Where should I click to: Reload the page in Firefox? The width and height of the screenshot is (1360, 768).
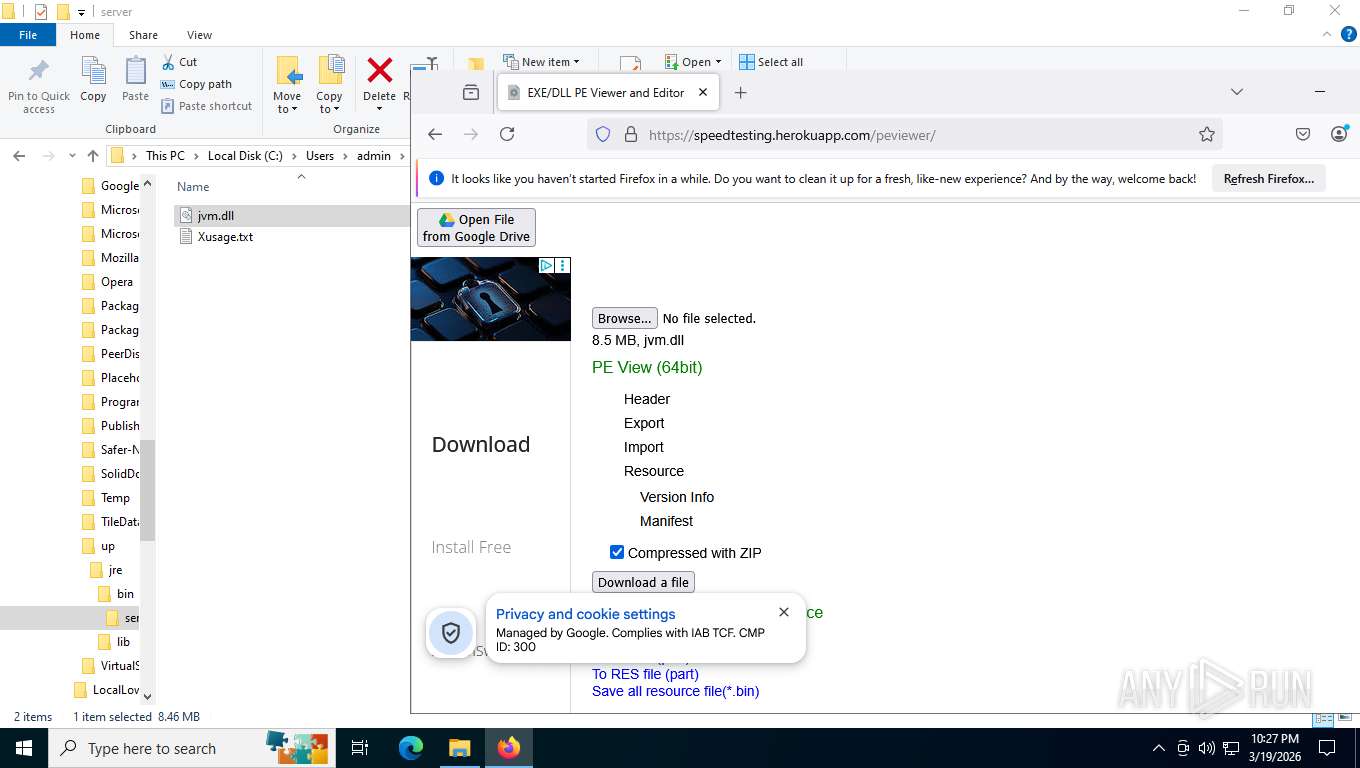(x=507, y=134)
